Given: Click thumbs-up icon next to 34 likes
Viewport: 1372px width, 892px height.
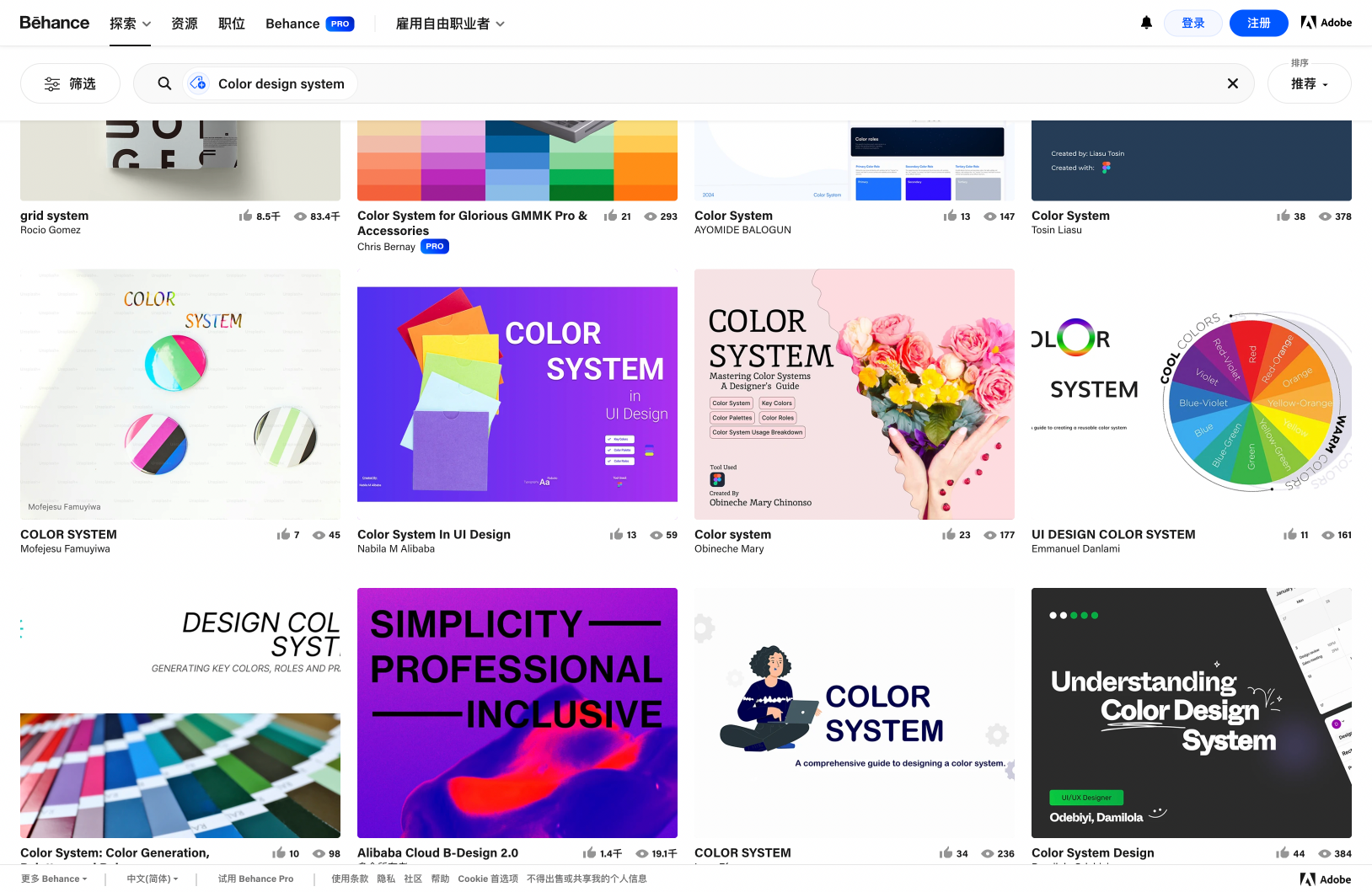Looking at the screenshot, I should [x=946, y=852].
